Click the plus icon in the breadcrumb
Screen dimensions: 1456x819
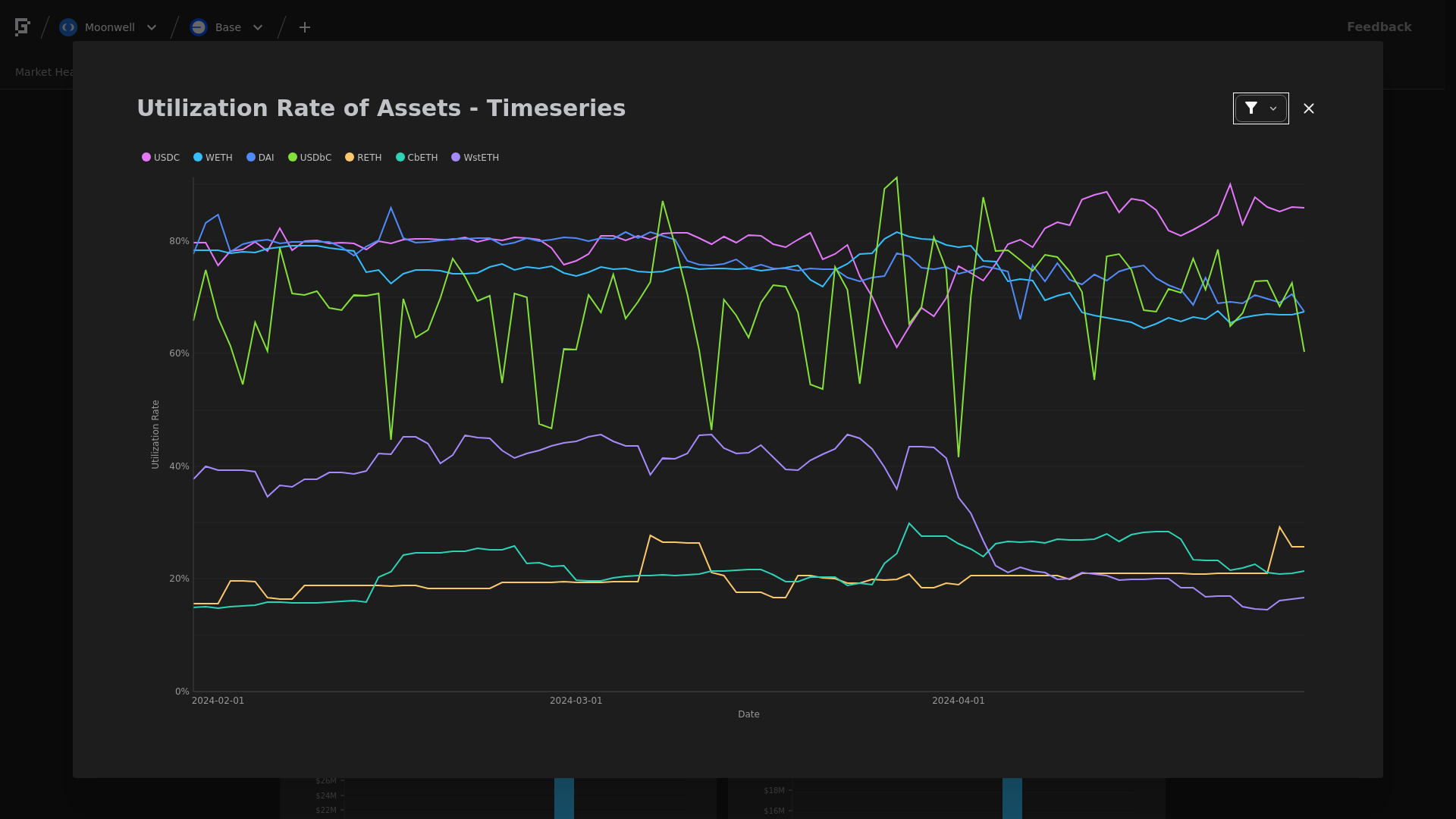pyautogui.click(x=305, y=27)
